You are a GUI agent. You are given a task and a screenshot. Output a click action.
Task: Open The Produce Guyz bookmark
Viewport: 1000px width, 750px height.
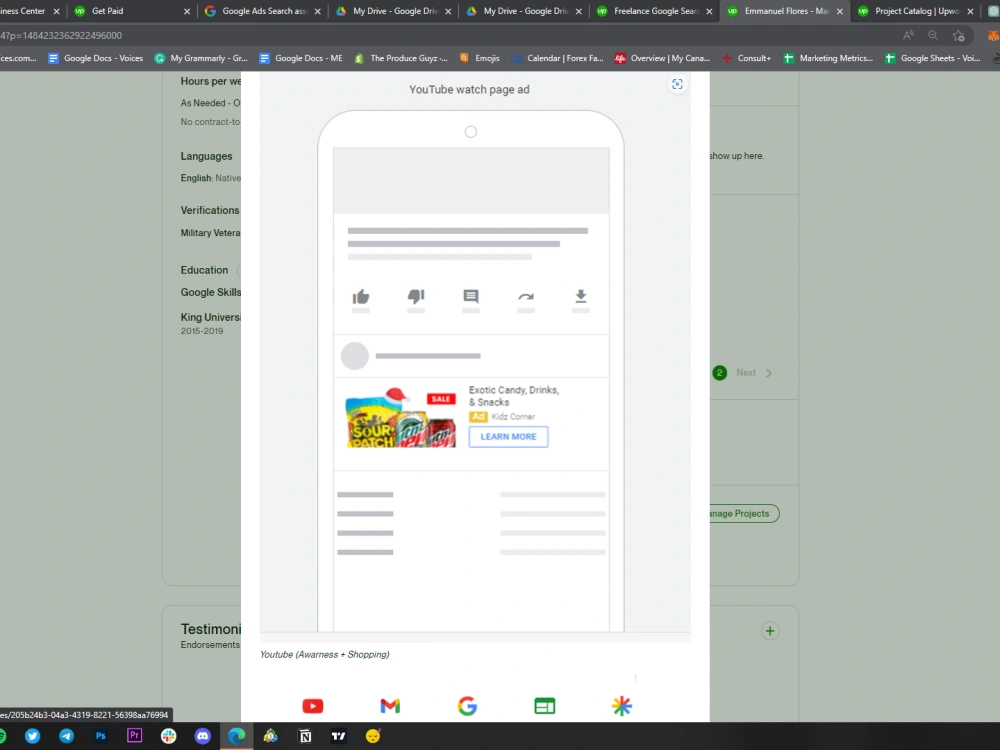coord(401,58)
